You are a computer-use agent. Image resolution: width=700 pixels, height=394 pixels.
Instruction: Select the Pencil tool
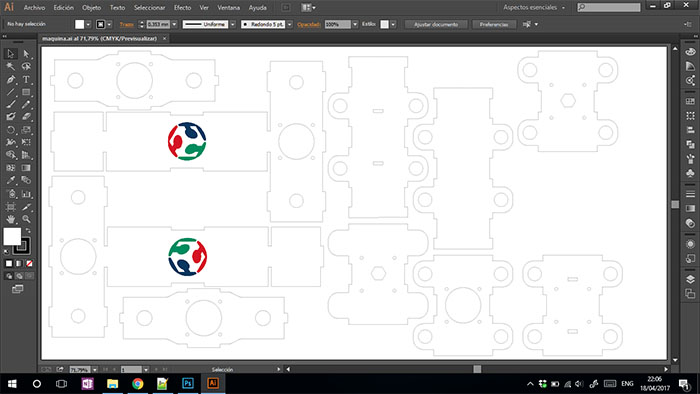coord(26,104)
